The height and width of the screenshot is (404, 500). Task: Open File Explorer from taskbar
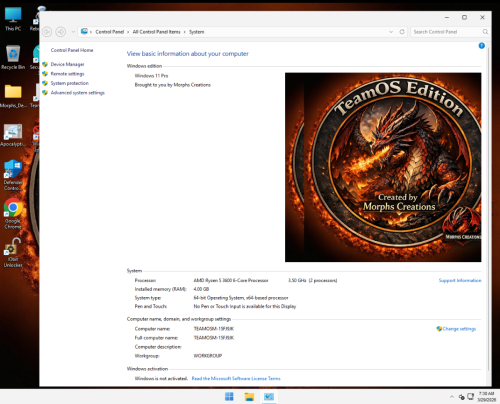coord(249,397)
